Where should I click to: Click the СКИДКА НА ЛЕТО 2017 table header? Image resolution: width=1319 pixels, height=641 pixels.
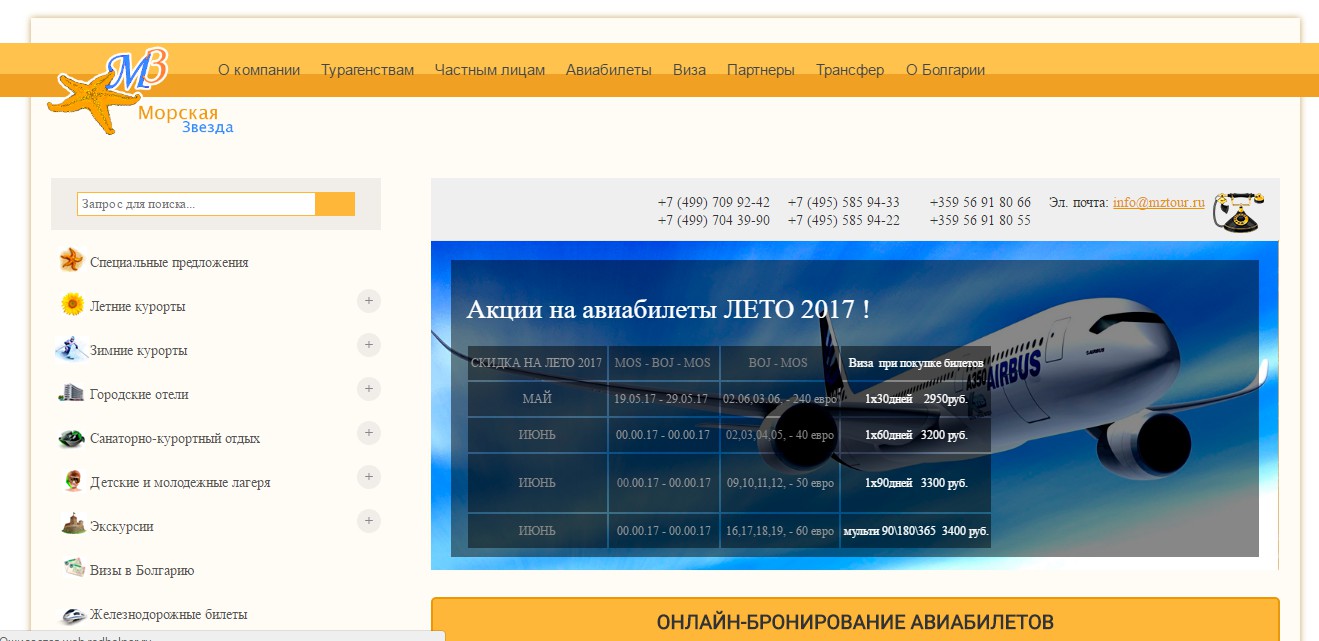(x=537, y=363)
